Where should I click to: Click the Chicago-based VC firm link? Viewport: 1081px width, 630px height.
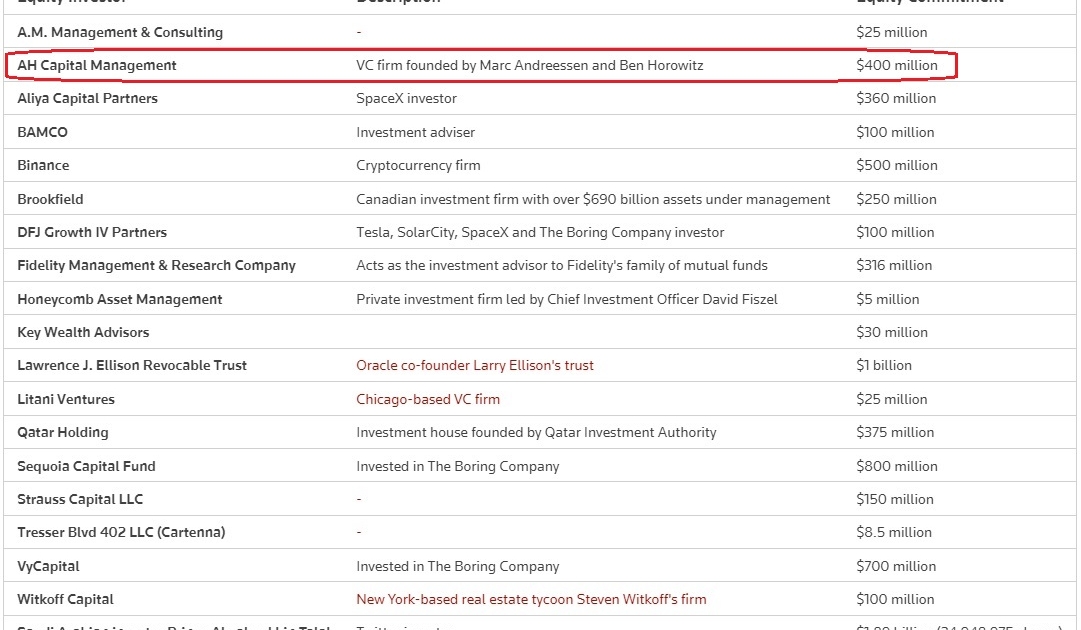click(428, 399)
